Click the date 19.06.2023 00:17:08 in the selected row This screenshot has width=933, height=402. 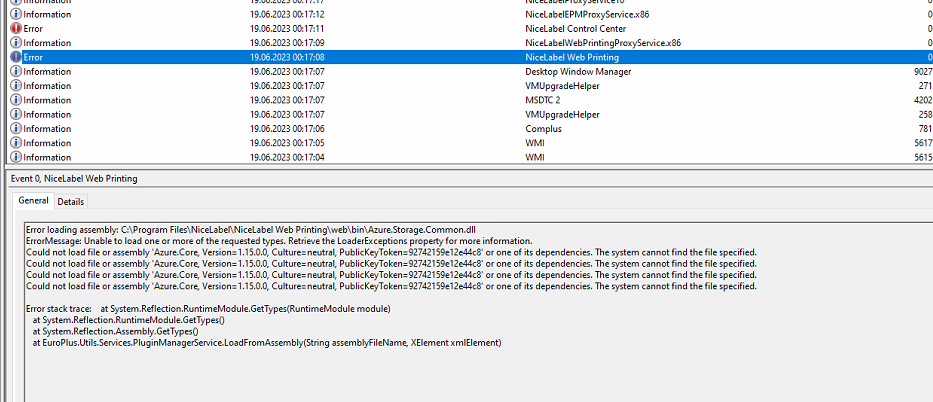coord(287,57)
